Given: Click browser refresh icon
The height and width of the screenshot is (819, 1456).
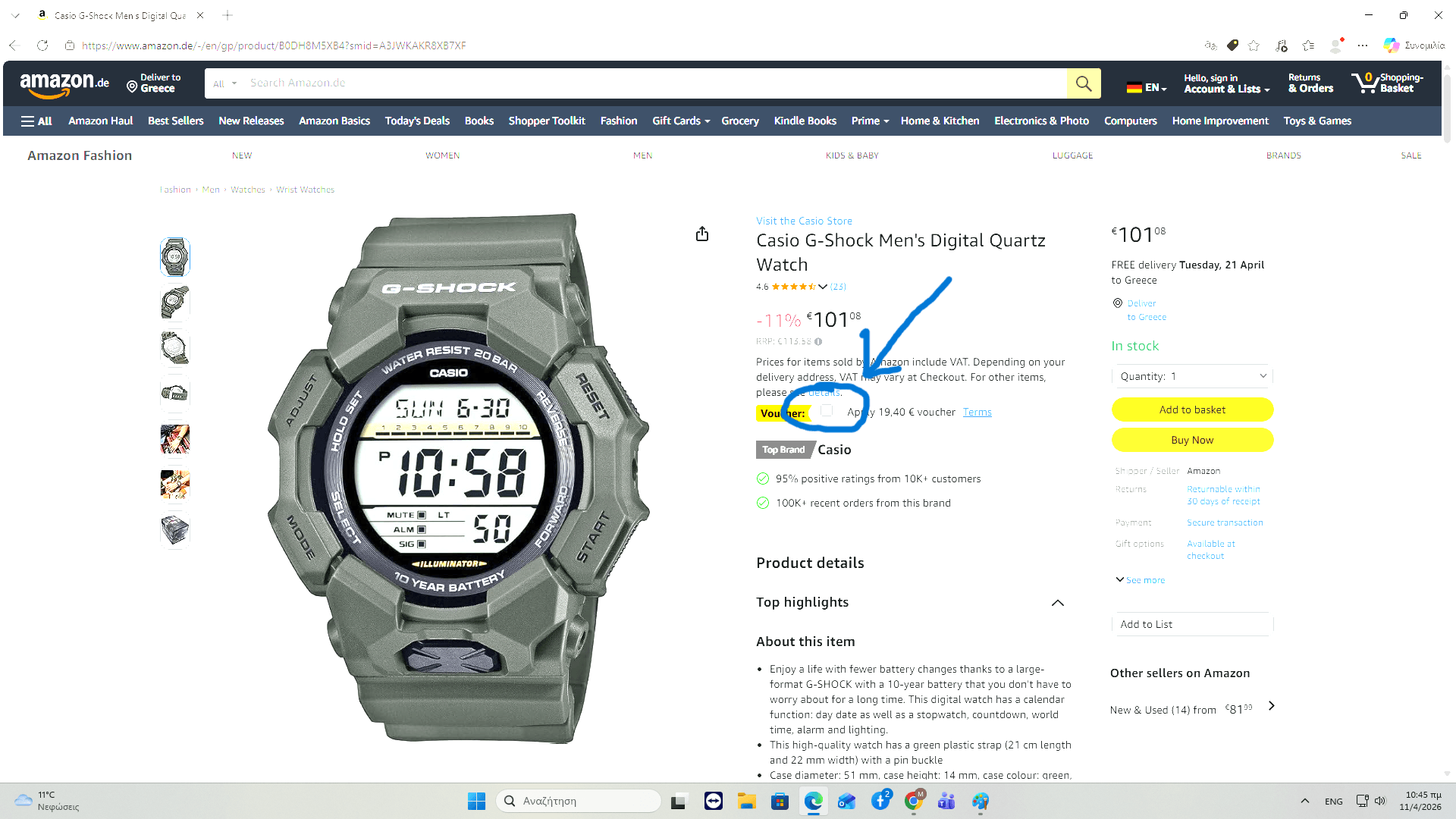Looking at the screenshot, I should point(42,45).
